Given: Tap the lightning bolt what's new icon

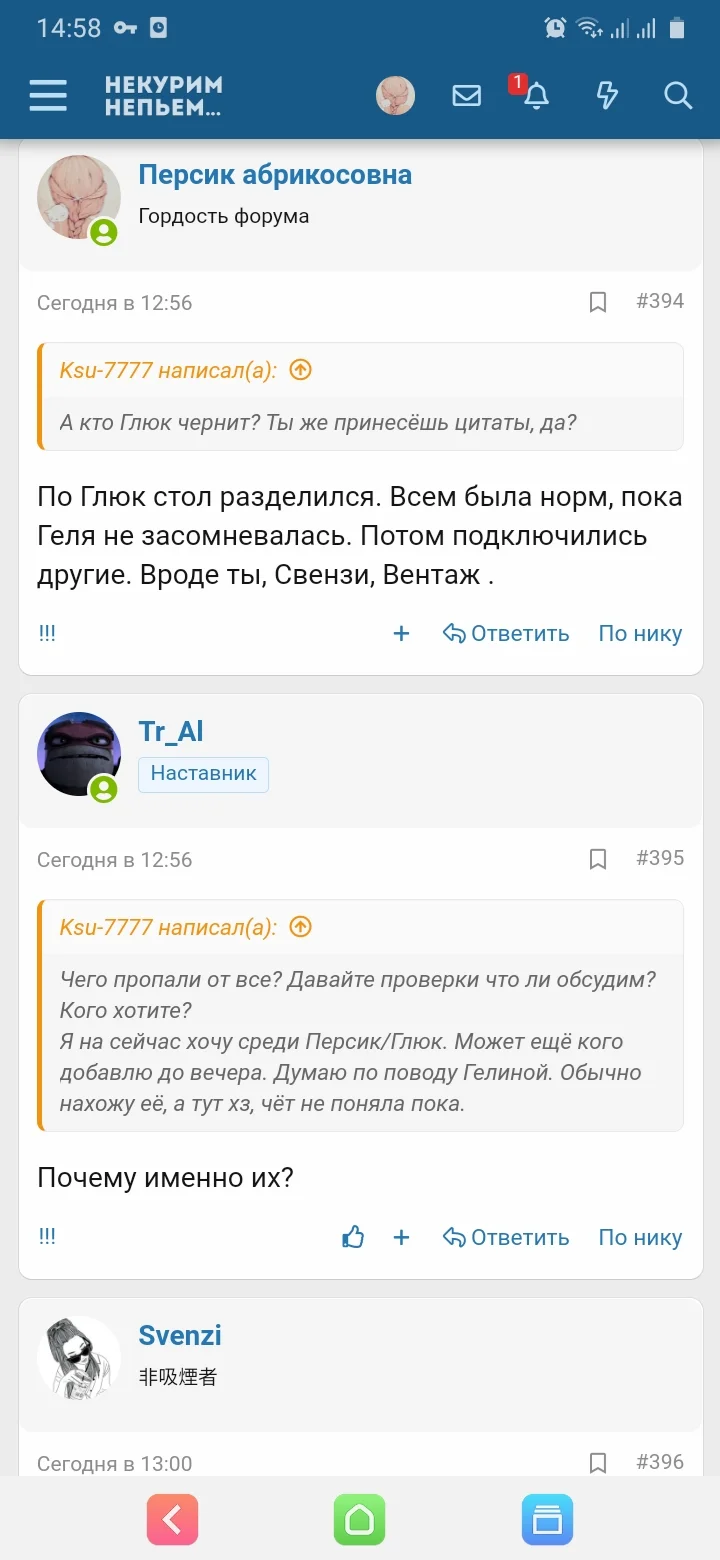Looking at the screenshot, I should pos(607,96).
